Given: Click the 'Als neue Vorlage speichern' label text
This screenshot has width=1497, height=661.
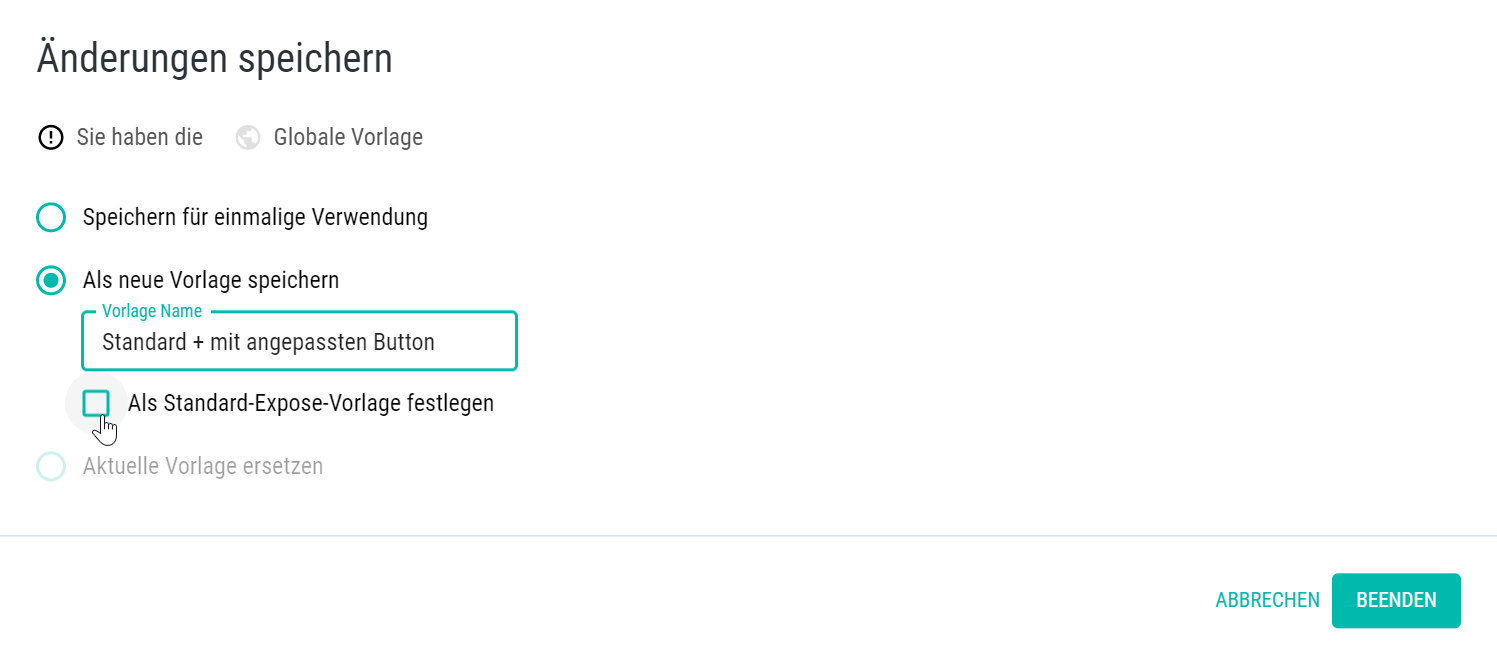Looking at the screenshot, I should (211, 280).
